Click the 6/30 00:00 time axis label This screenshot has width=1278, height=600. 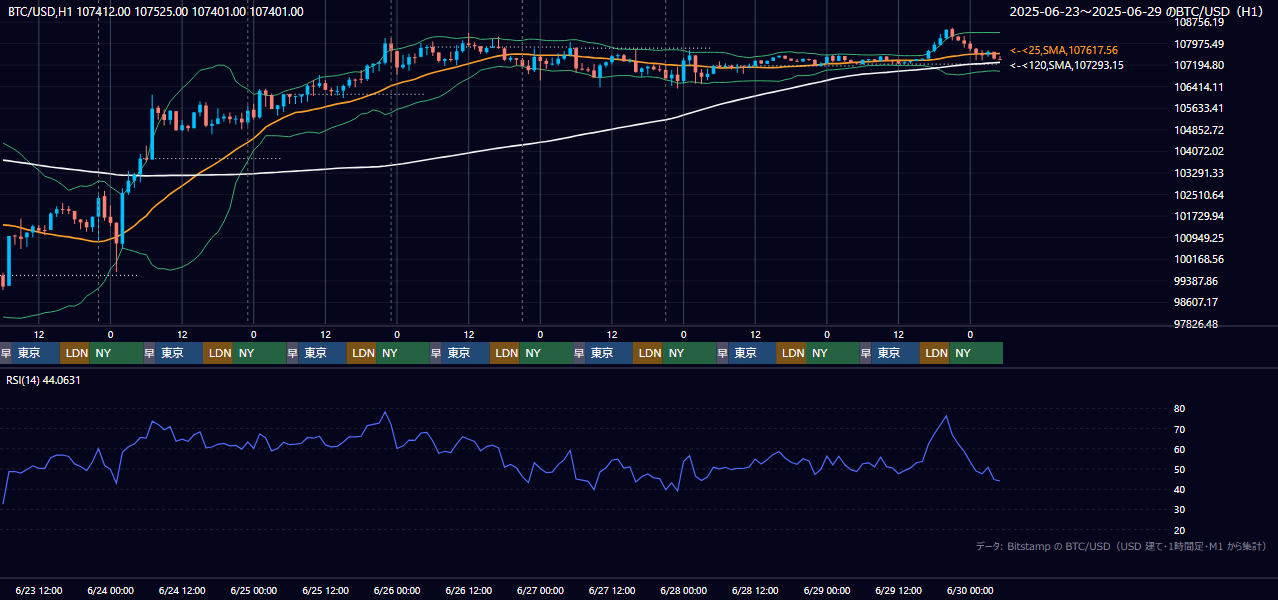point(970,590)
